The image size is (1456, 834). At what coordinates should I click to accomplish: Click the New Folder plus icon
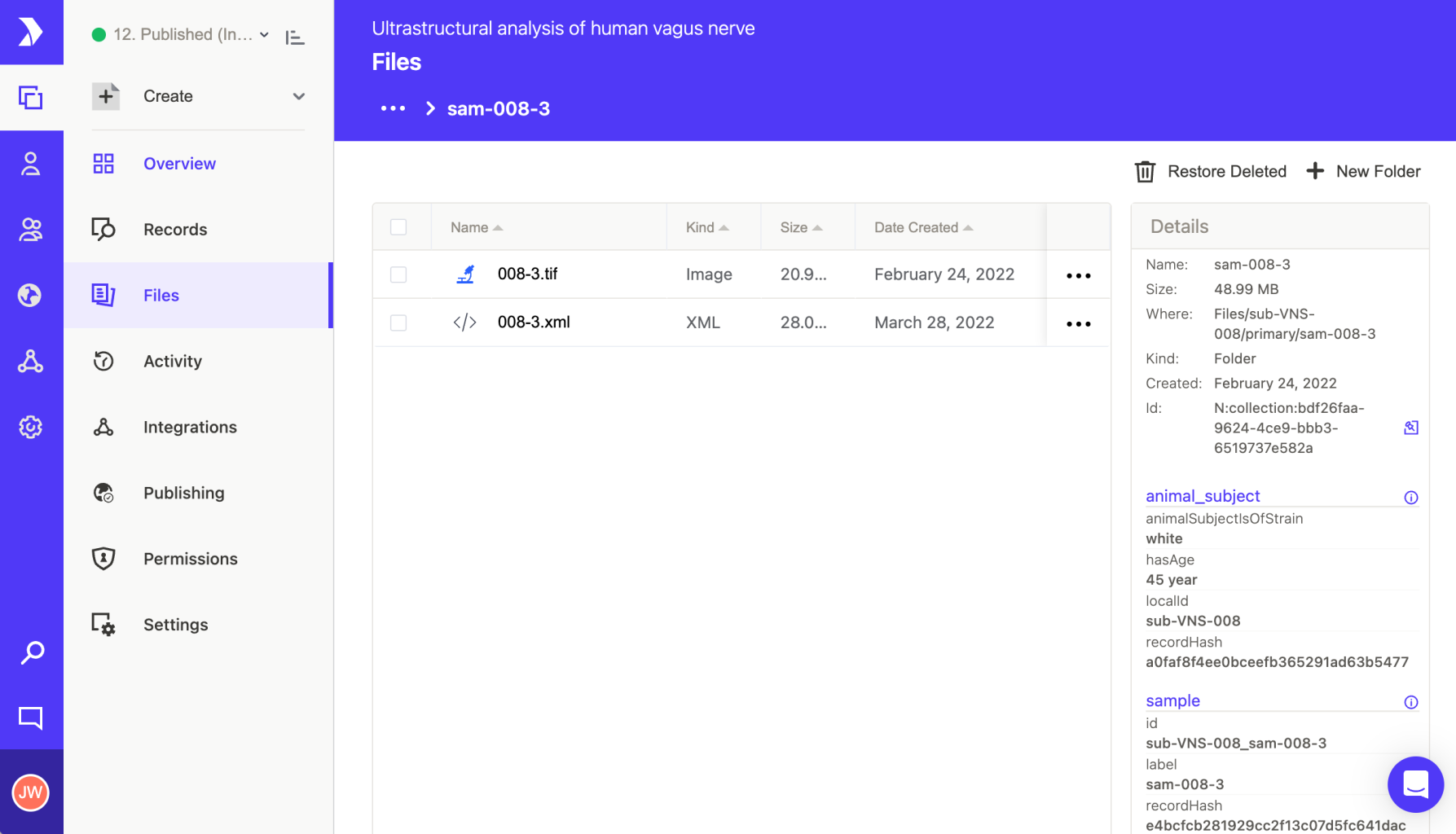tap(1315, 171)
